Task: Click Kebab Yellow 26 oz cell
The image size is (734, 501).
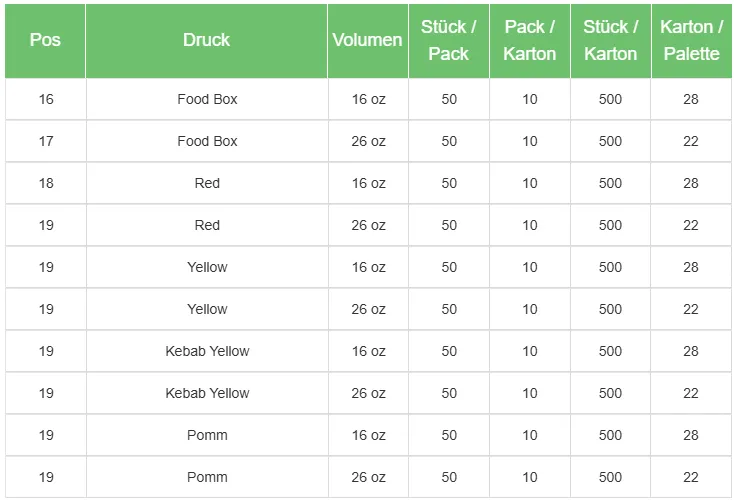Action: [207, 393]
